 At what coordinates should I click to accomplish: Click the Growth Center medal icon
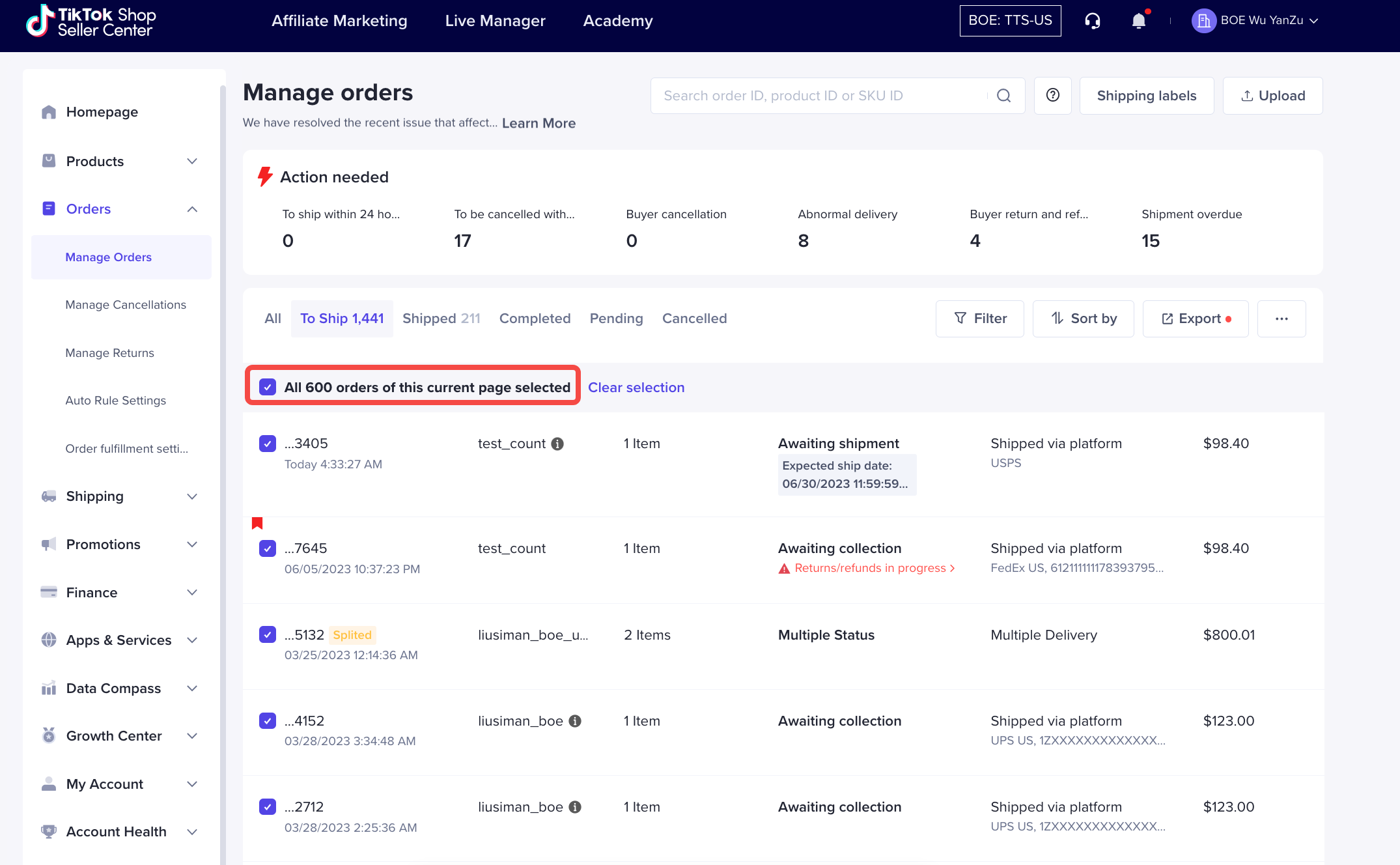click(49, 736)
